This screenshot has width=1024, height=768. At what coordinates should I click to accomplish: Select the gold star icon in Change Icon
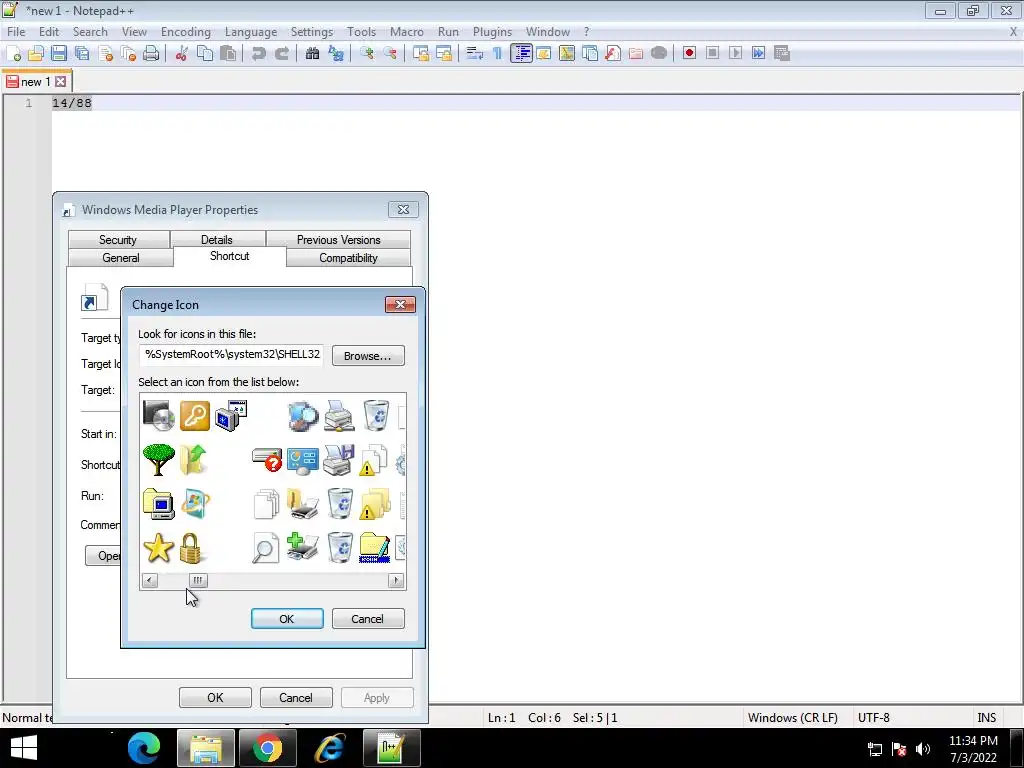(158, 547)
